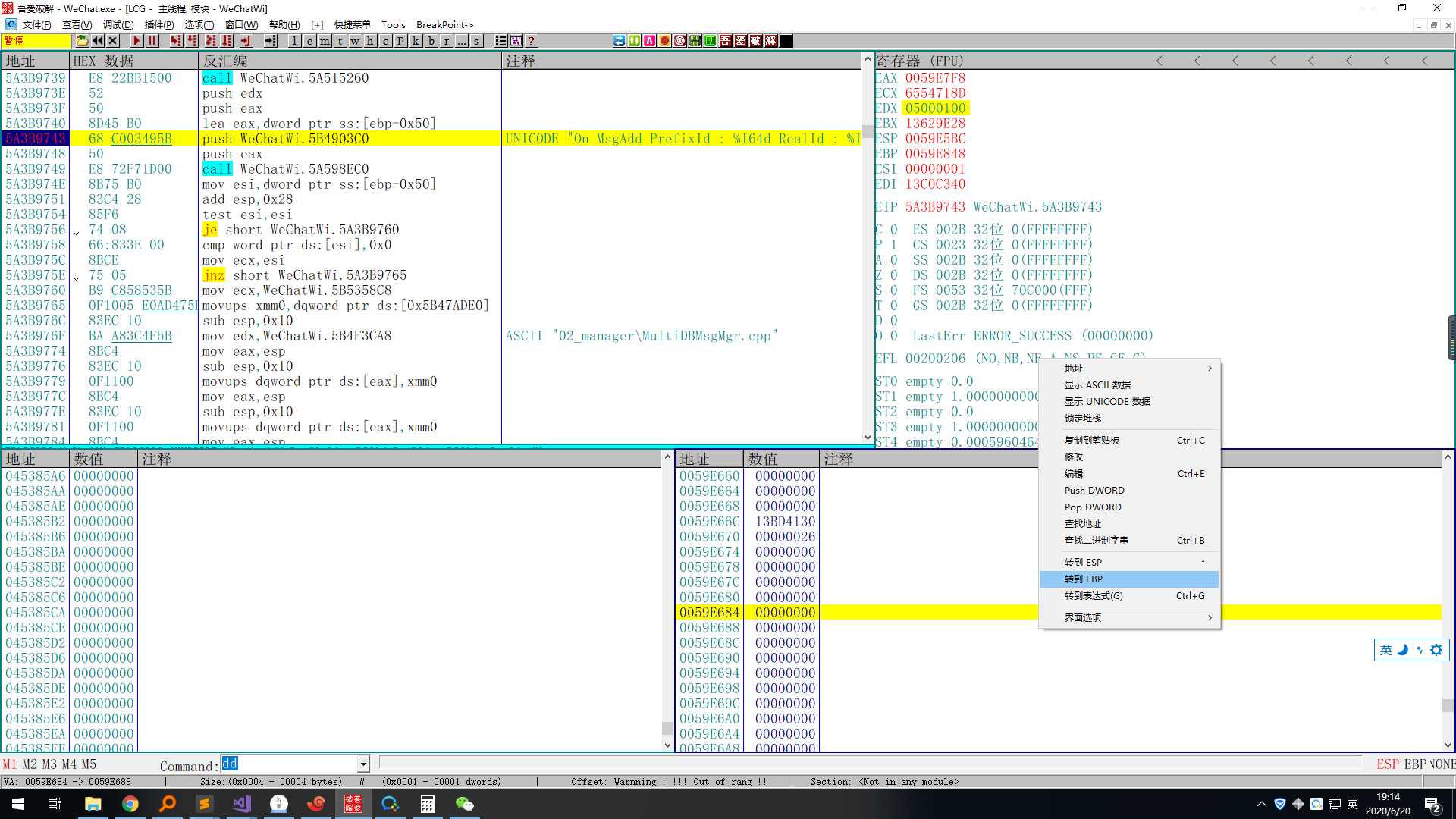The width and height of the screenshot is (1456, 819).
Task: Expand 地址 submenu in context menu
Action: click(x=1130, y=369)
